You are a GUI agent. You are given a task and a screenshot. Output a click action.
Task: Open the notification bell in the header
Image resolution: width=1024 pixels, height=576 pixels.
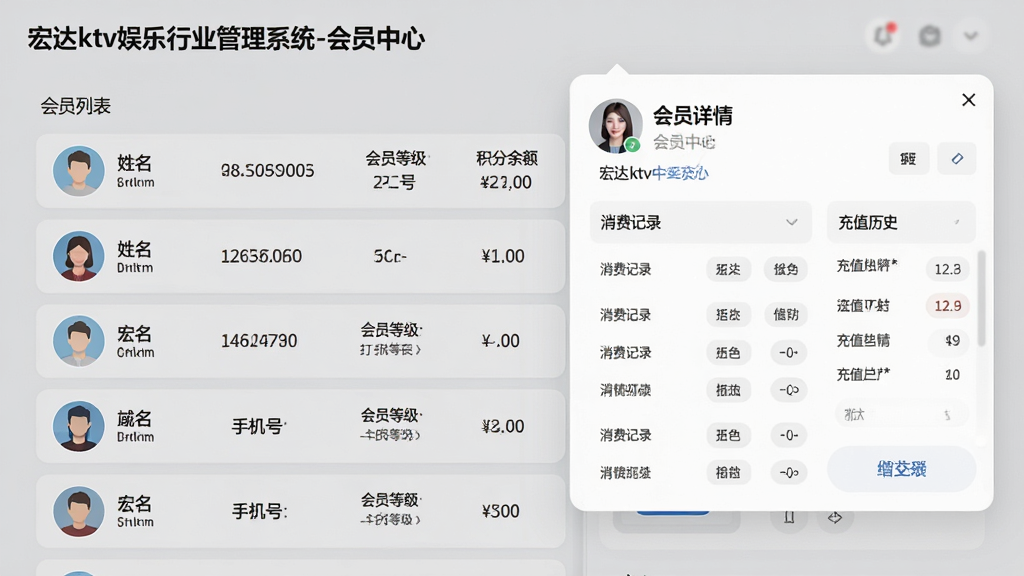pyautogui.click(x=884, y=35)
